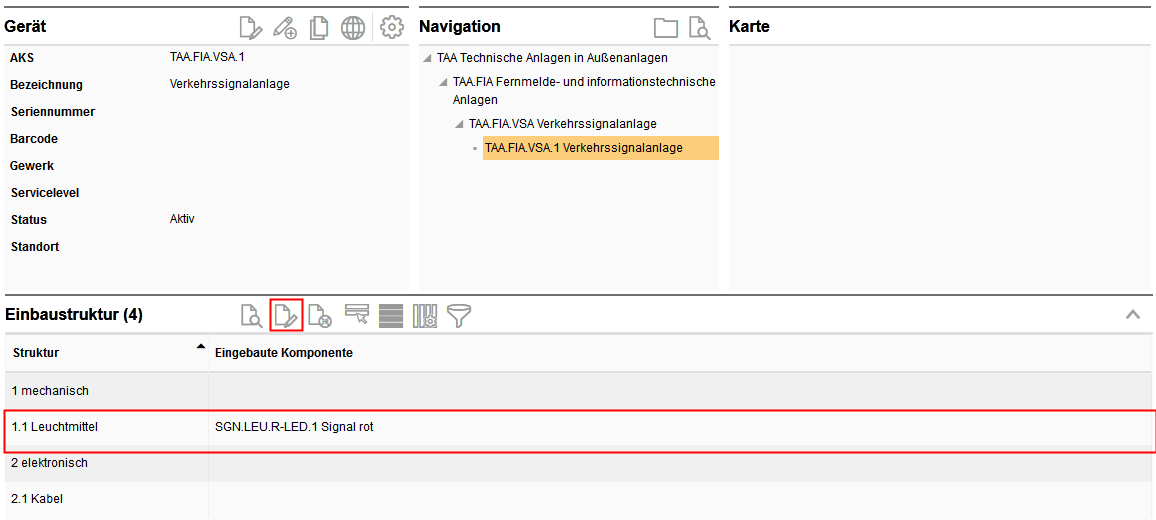Click the select all rows icon
The width and height of the screenshot is (1156, 520).
[x=391, y=316]
